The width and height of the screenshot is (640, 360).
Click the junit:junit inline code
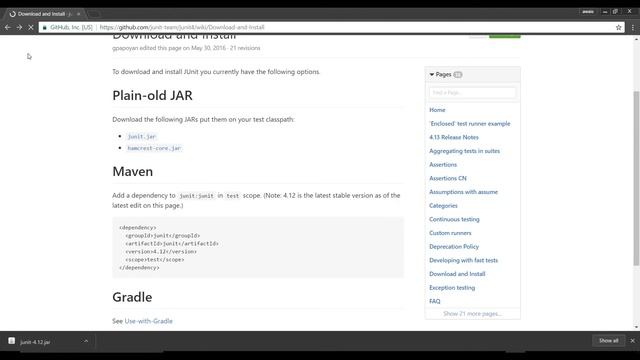click(x=196, y=196)
